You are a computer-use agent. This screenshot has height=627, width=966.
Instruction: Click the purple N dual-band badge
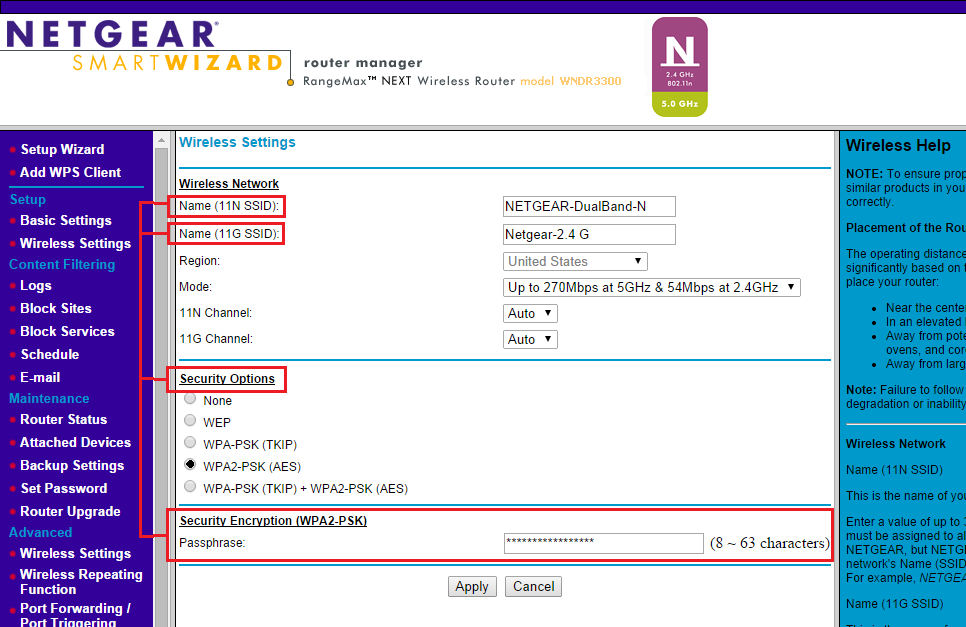(x=680, y=67)
